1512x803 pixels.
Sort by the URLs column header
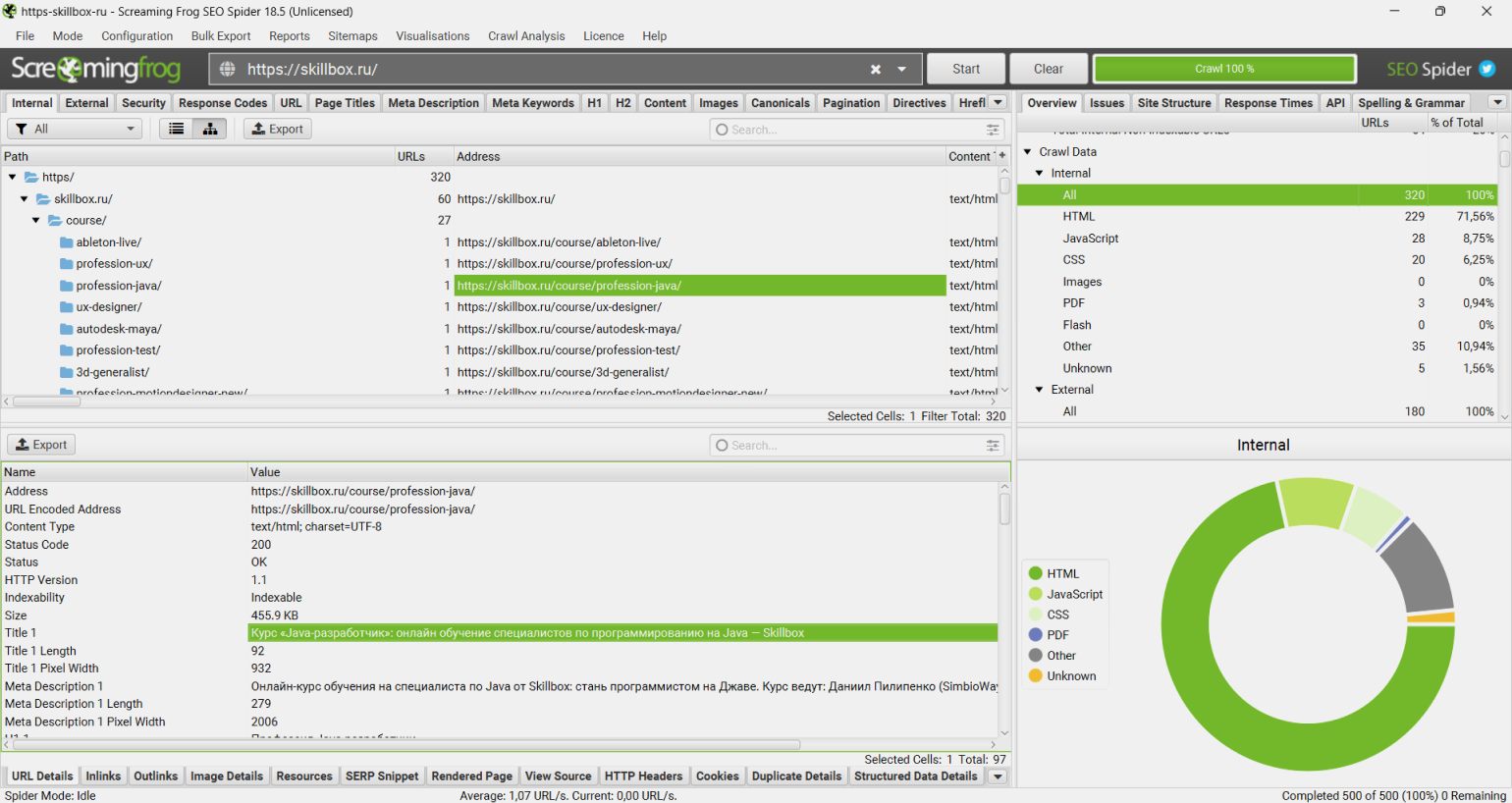(x=422, y=156)
